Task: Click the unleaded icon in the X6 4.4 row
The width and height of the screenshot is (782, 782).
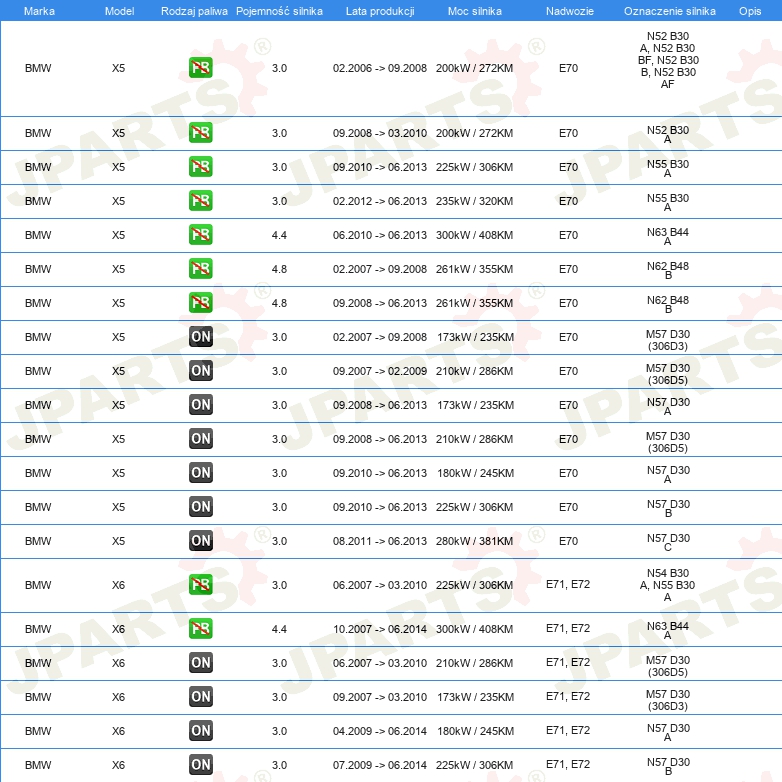Action: (x=200, y=628)
